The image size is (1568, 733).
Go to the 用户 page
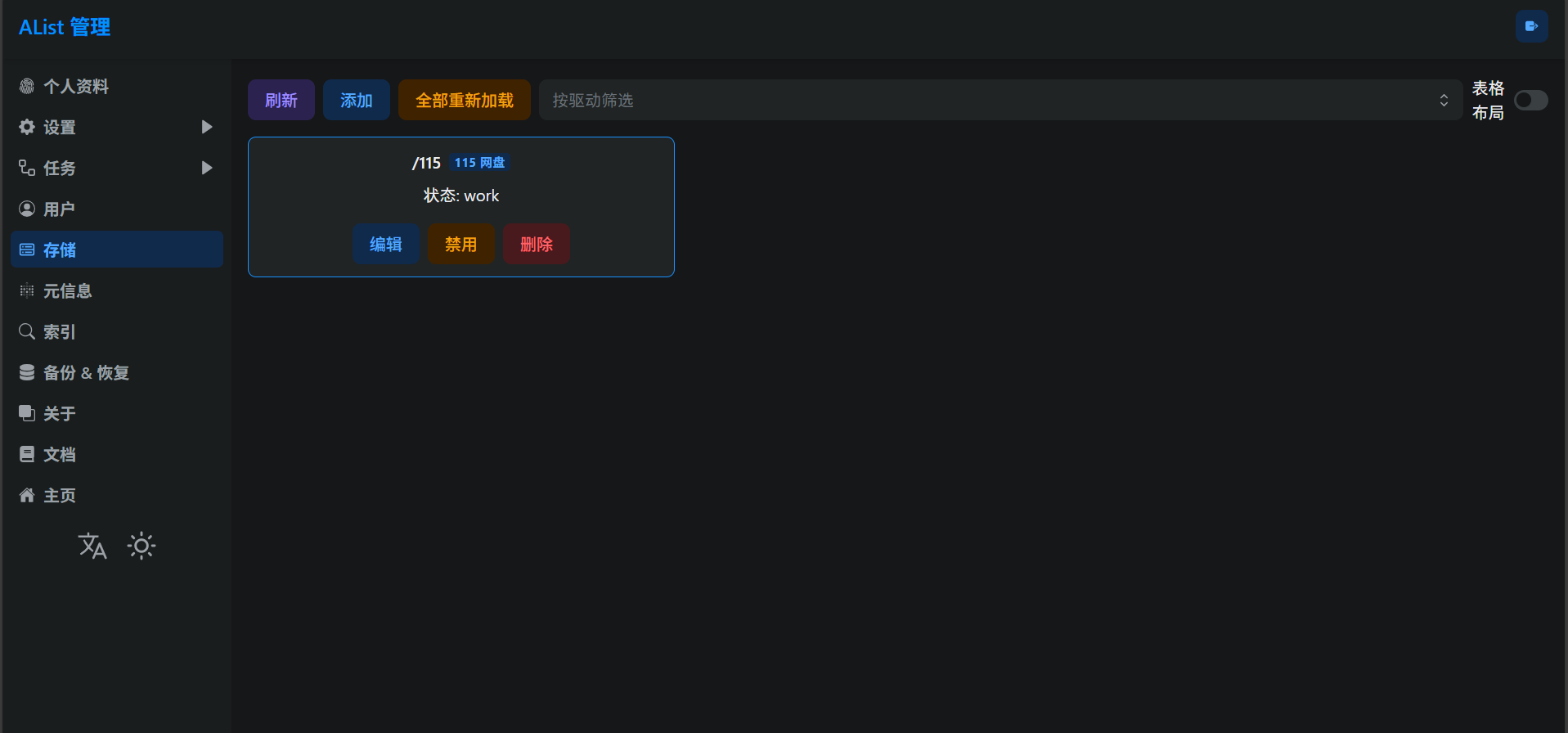[x=117, y=209]
